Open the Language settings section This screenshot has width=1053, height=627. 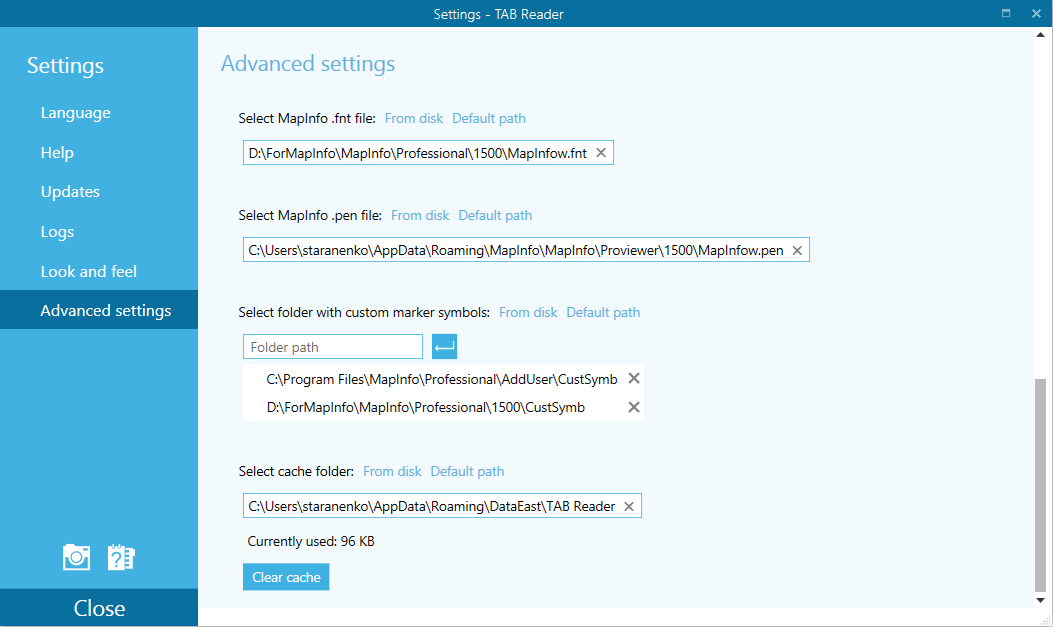click(75, 113)
